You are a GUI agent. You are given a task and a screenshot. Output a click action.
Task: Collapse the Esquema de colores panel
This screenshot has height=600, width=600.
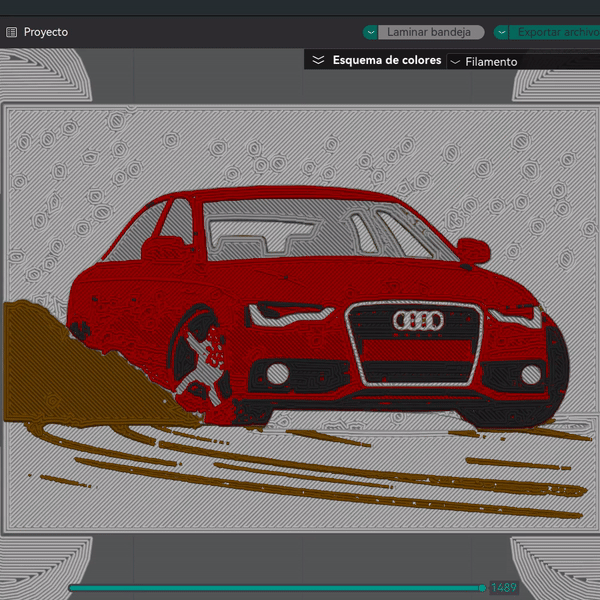tap(318, 60)
